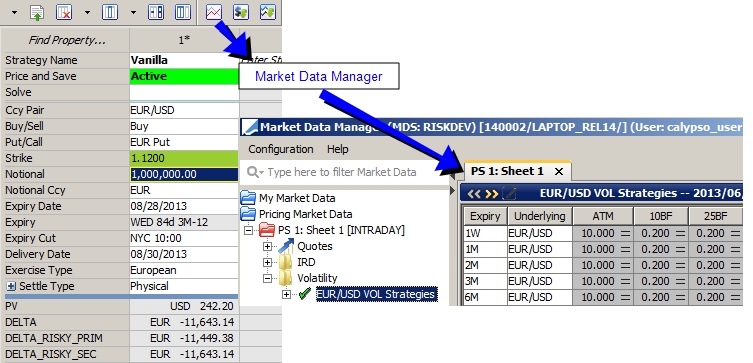Click the Expiry column header
The height and width of the screenshot is (363, 753).
pyautogui.click(x=485, y=216)
